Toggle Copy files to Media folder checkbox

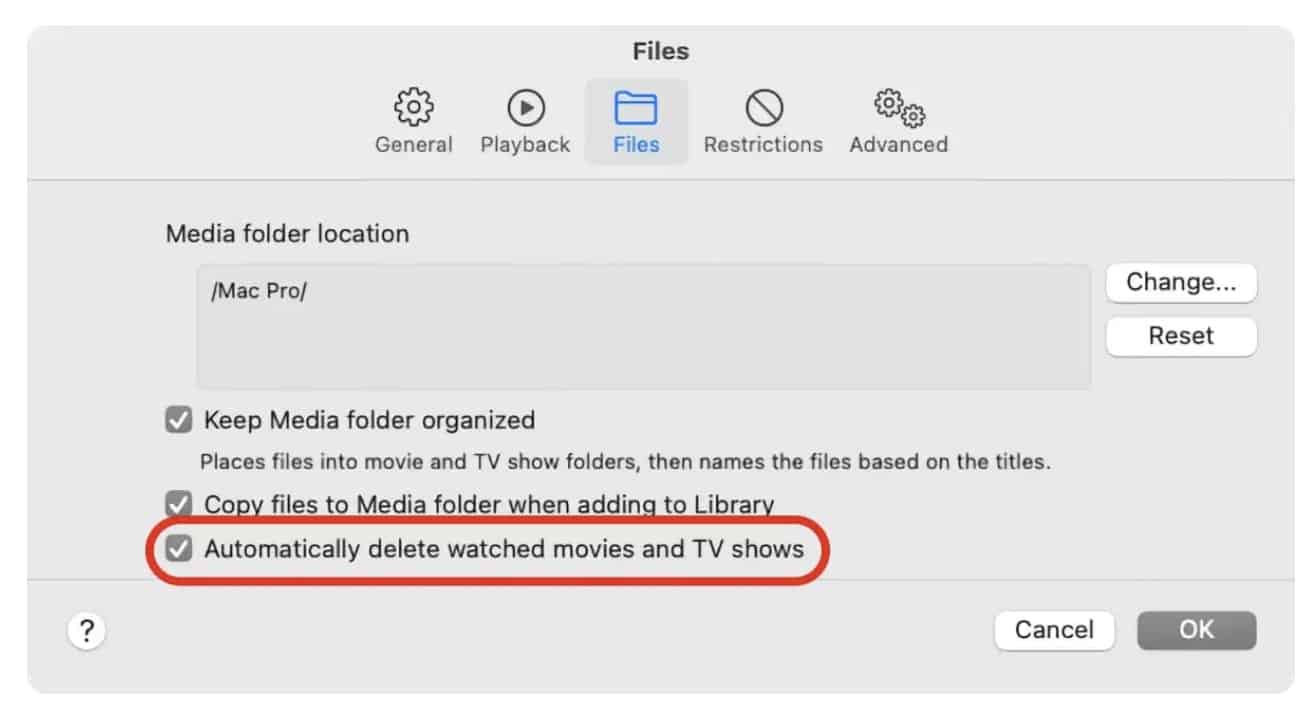(179, 503)
